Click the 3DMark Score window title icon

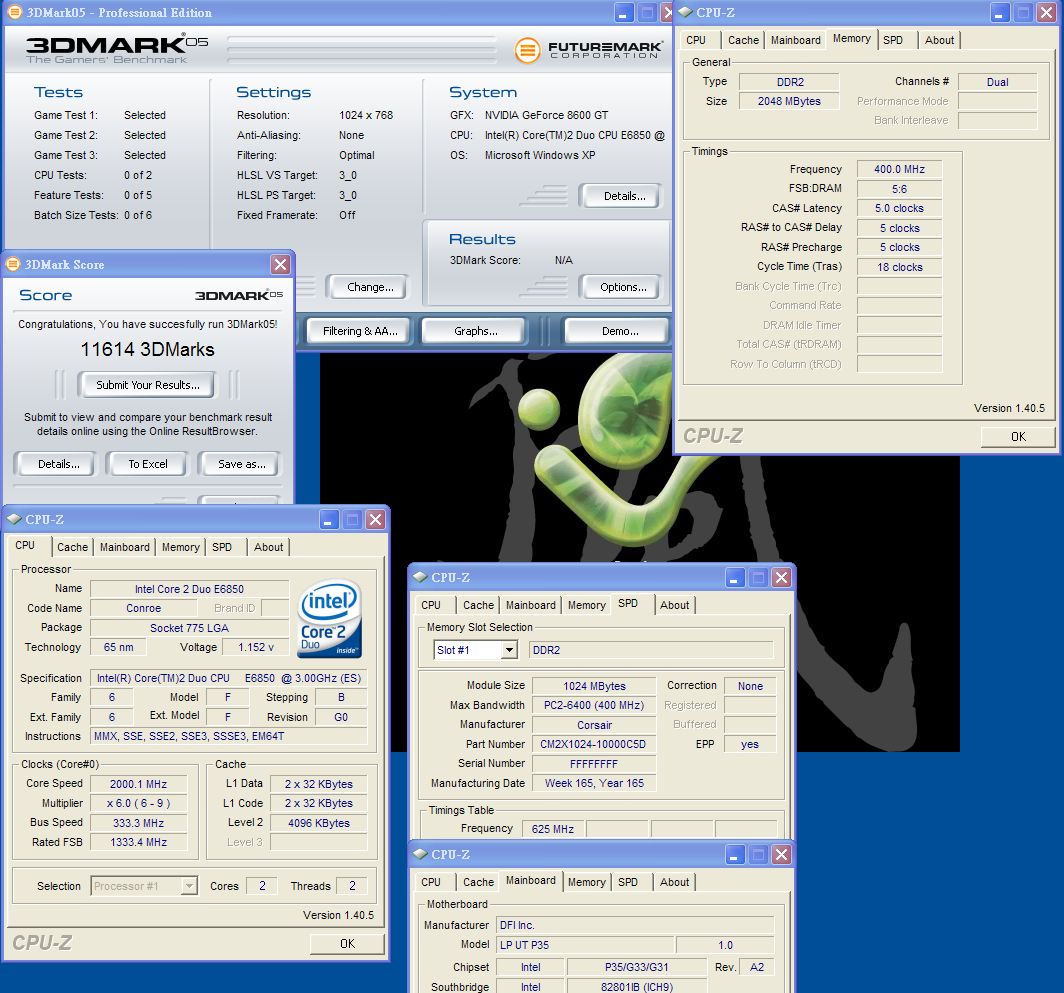(13, 264)
